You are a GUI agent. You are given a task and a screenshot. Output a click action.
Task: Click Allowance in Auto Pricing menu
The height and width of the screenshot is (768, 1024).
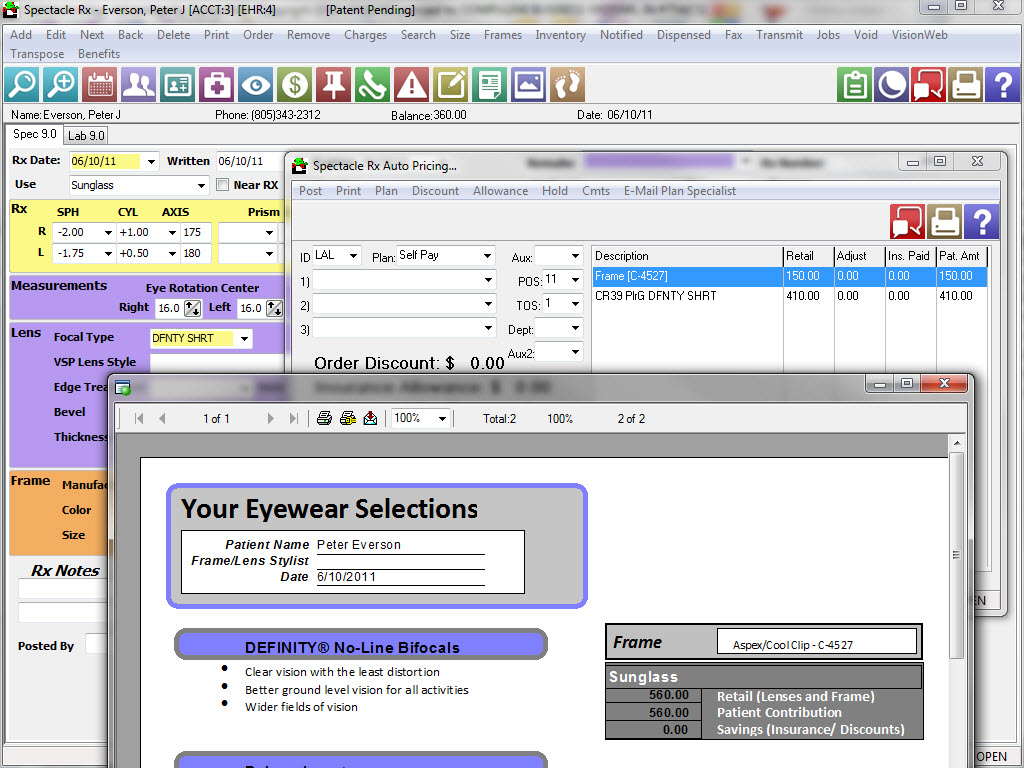point(500,191)
